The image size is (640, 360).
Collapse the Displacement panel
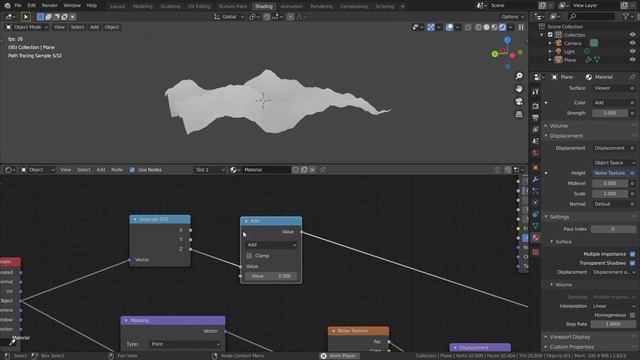click(x=566, y=136)
